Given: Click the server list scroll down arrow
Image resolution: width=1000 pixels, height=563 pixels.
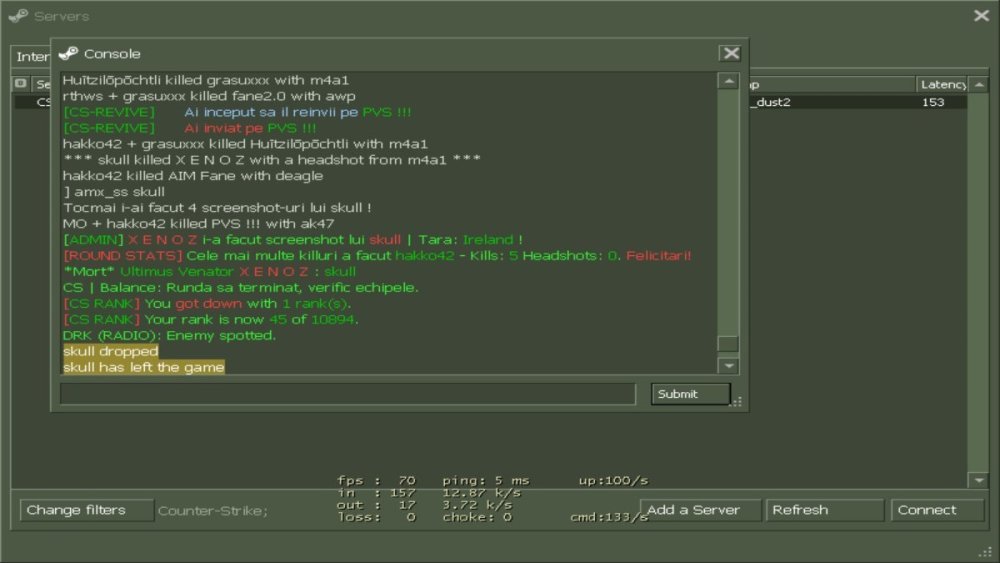Looking at the screenshot, I should coord(979,480).
